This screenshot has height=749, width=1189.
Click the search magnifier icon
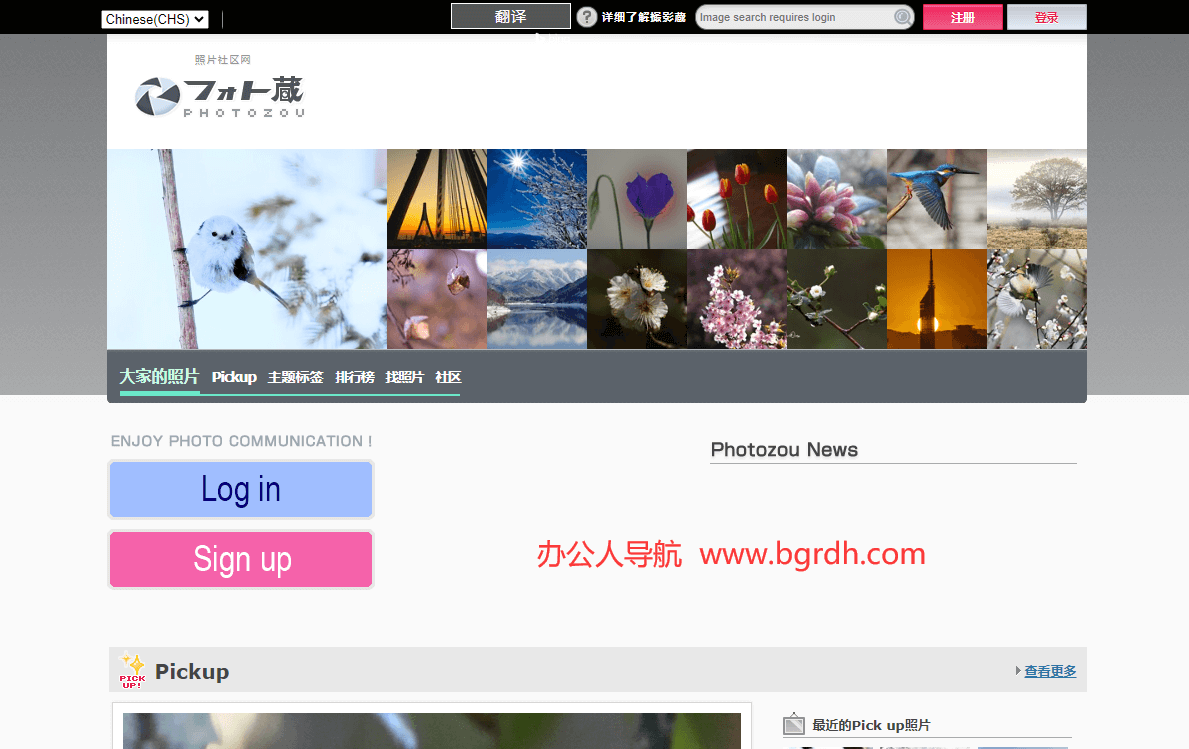point(901,16)
